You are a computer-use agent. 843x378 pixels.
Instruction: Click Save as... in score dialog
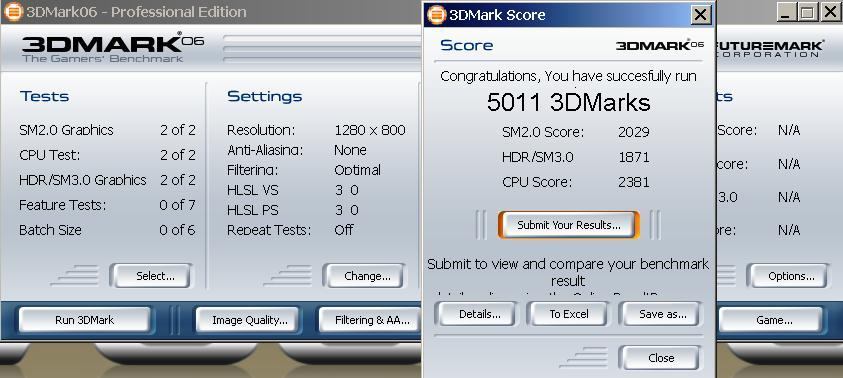[660, 314]
